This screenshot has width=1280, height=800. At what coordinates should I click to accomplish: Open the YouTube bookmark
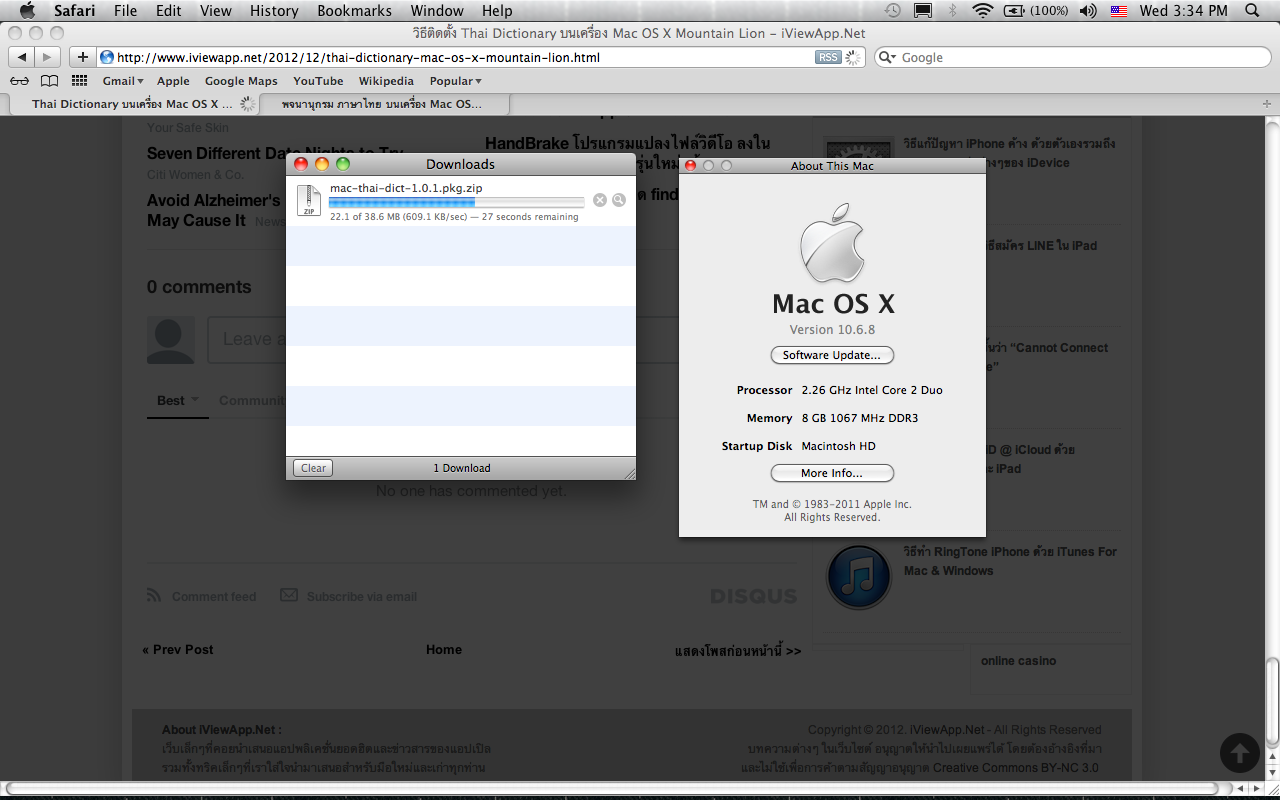coord(318,81)
